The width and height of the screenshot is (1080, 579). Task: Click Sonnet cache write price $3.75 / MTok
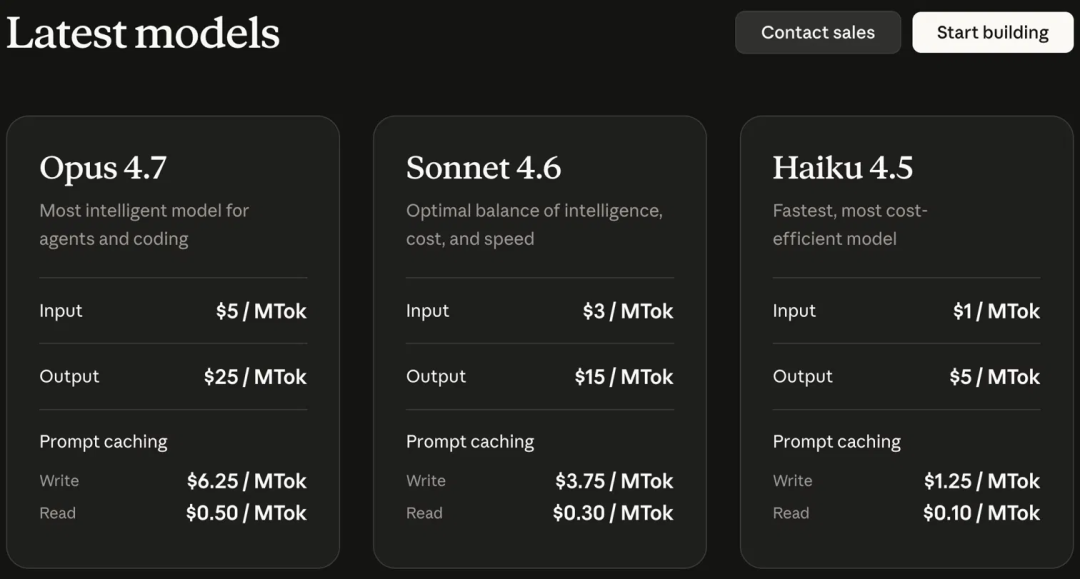[614, 481]
